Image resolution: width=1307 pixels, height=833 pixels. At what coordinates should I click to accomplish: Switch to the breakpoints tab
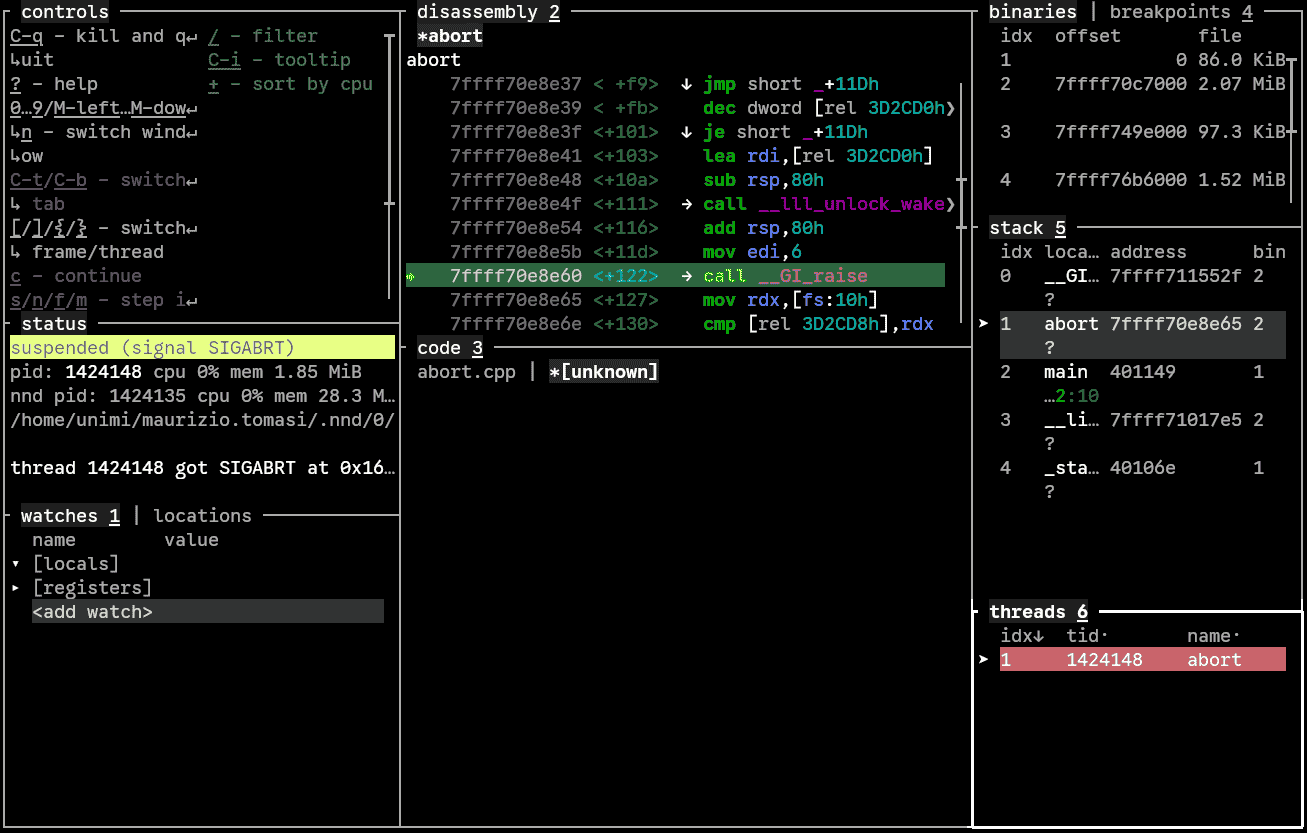point(1170,12)
